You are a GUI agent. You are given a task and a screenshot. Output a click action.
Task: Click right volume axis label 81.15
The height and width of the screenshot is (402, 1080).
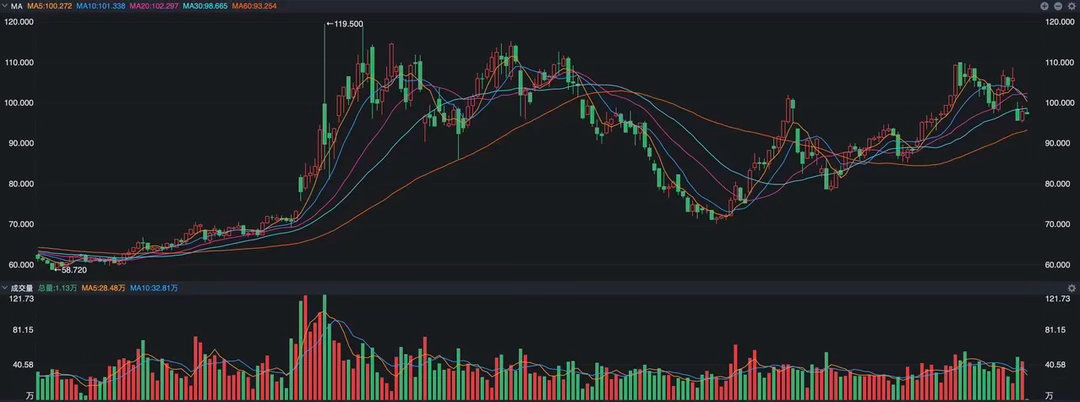(1055, 330)
